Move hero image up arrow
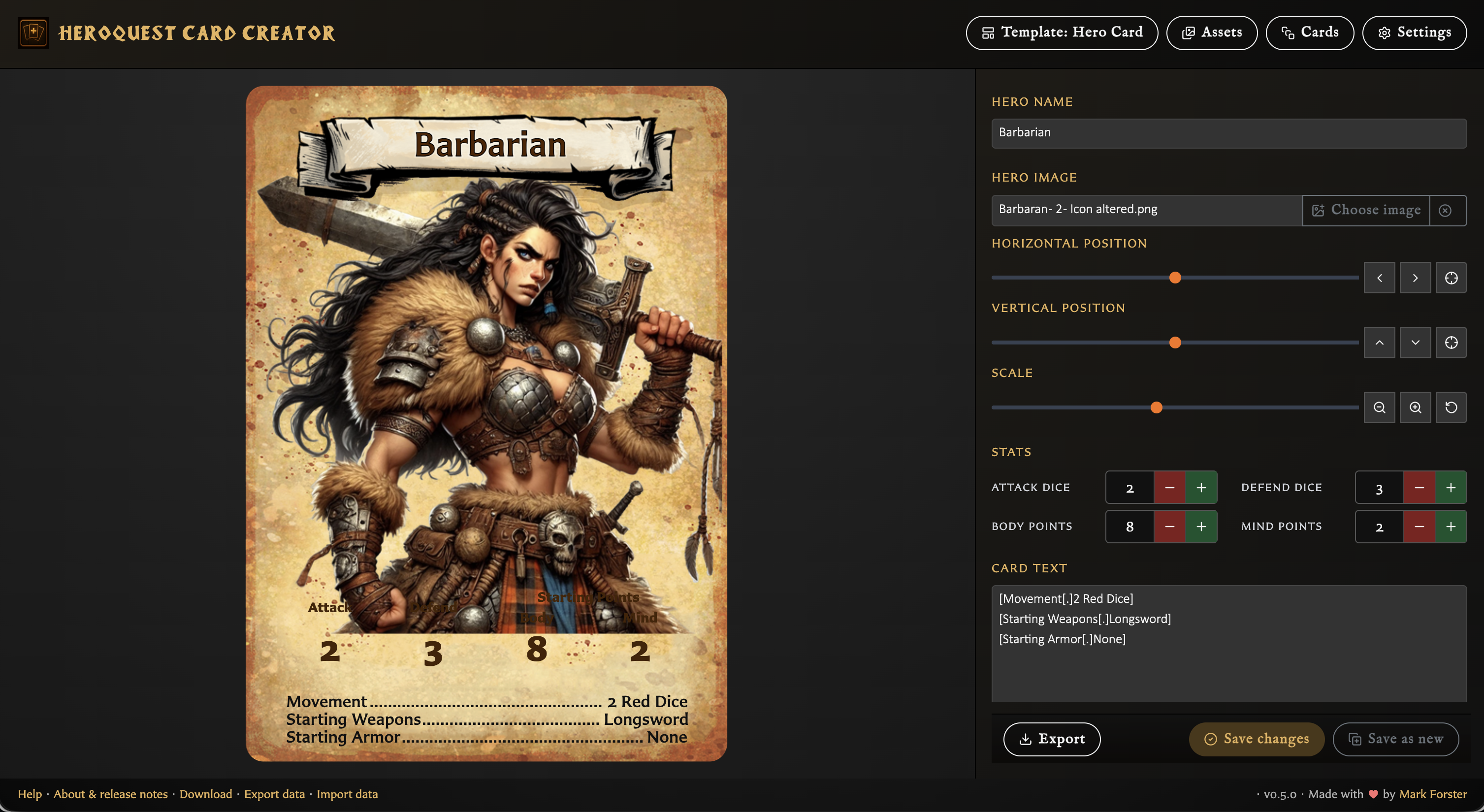Viewport: 1484px width, 812px height. coord(1379,343)
